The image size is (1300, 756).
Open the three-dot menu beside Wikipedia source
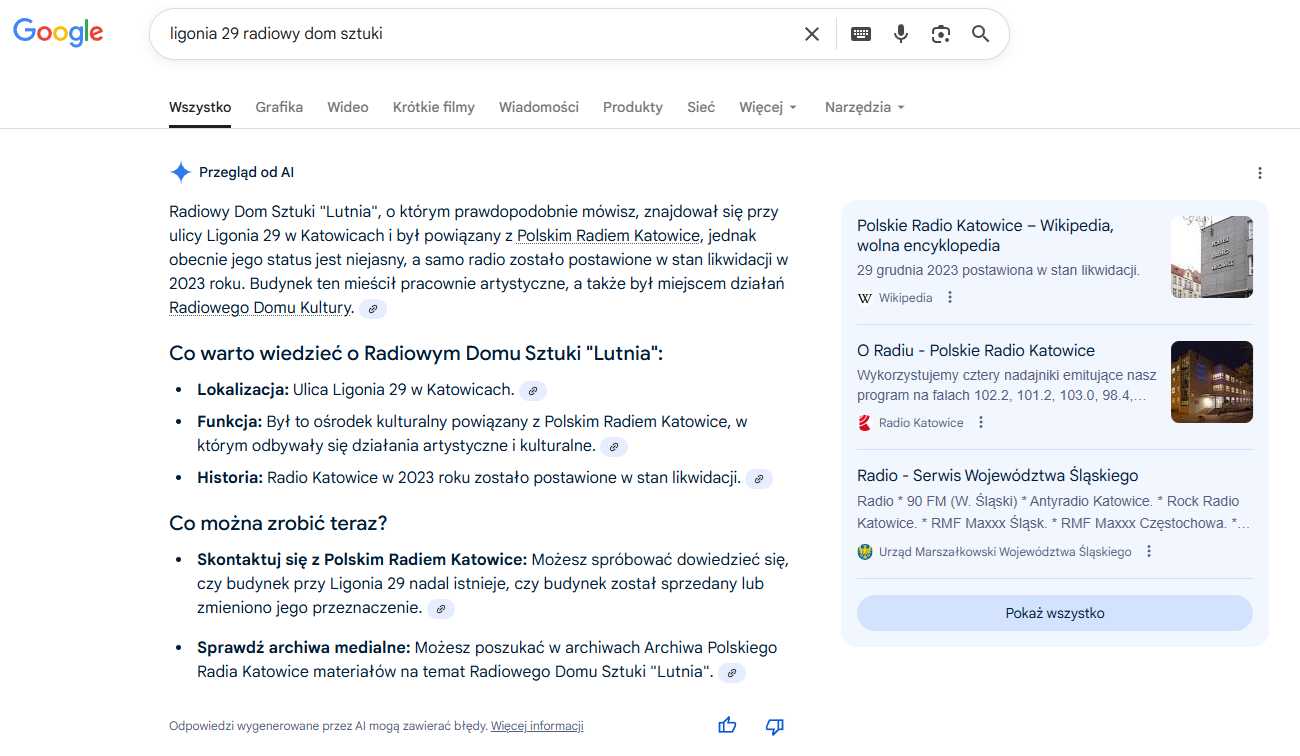click(x=950, y=298)
